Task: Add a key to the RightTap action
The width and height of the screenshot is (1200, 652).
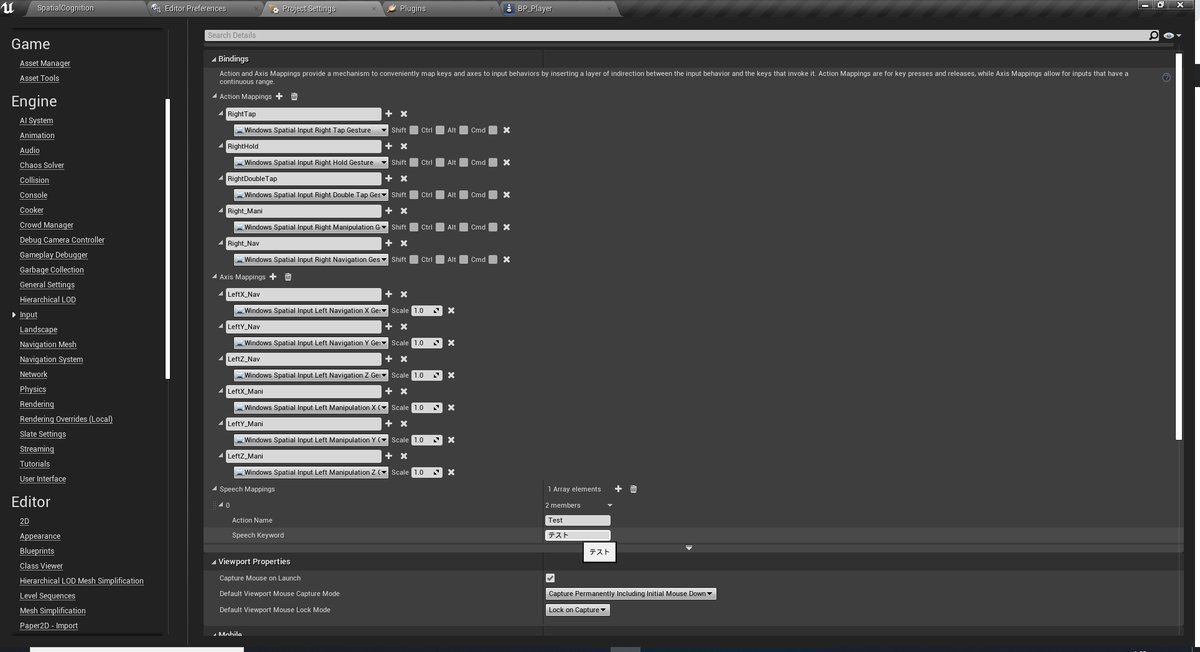Action: pyautogui.click(x=389, y=114)
